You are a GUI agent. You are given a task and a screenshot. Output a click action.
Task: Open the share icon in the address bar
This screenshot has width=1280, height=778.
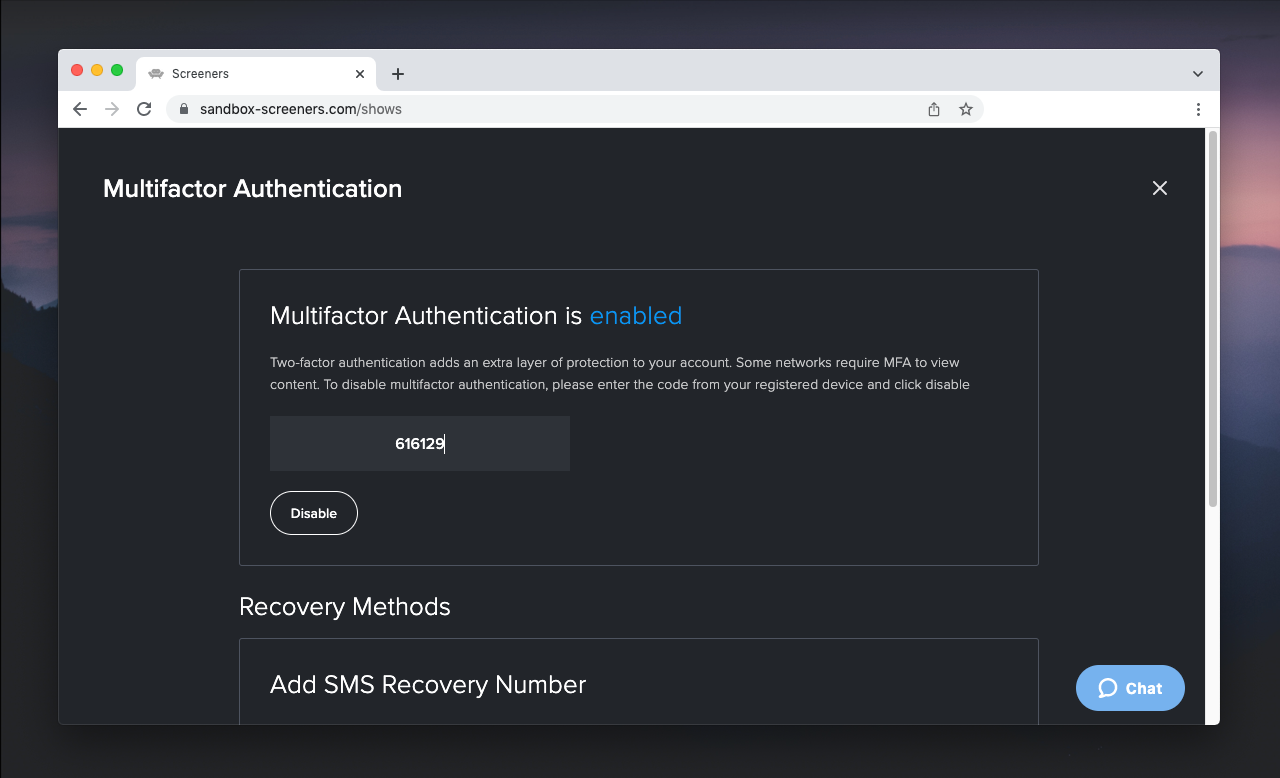933,109
